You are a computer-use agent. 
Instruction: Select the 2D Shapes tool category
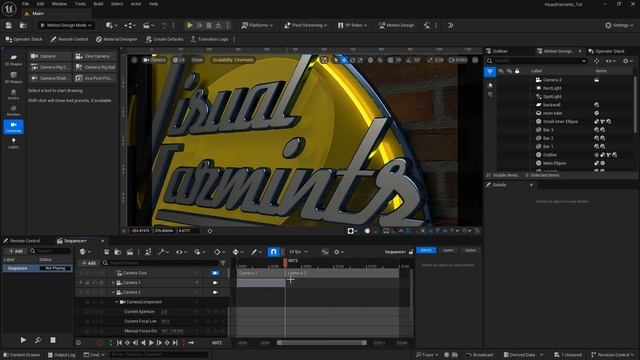tap(13, 60)
